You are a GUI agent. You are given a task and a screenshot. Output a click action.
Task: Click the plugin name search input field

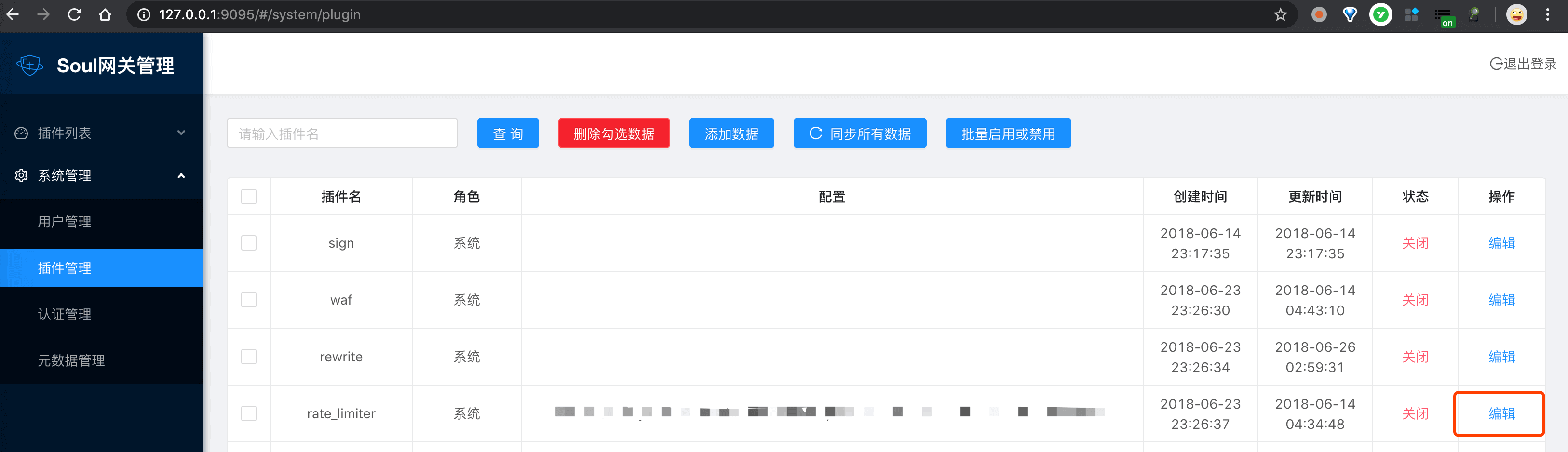(x=342, y=133)
